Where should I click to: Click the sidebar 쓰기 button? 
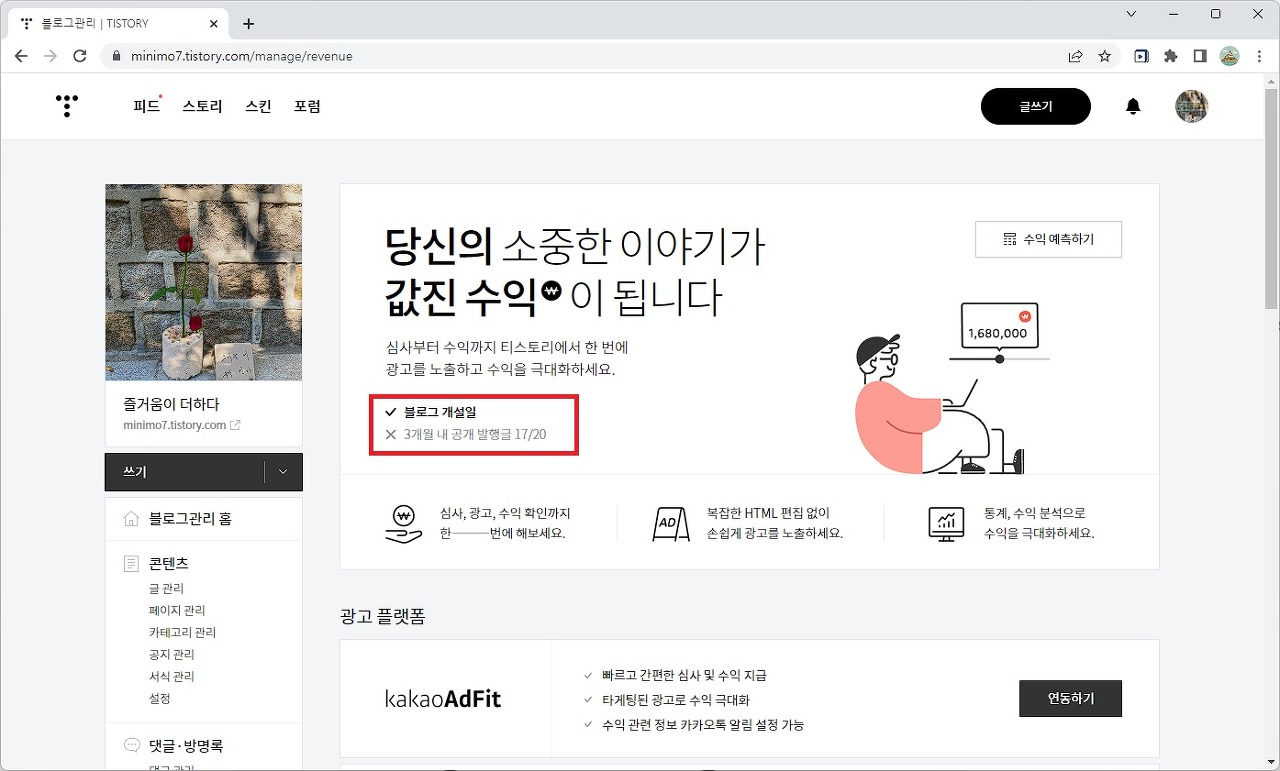184,472
